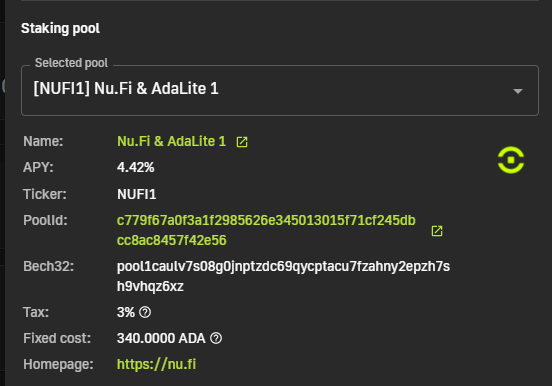Screen dimensions: 552x386
Task: Open external link icon beside pool name
Action: [x=242, y=142]
